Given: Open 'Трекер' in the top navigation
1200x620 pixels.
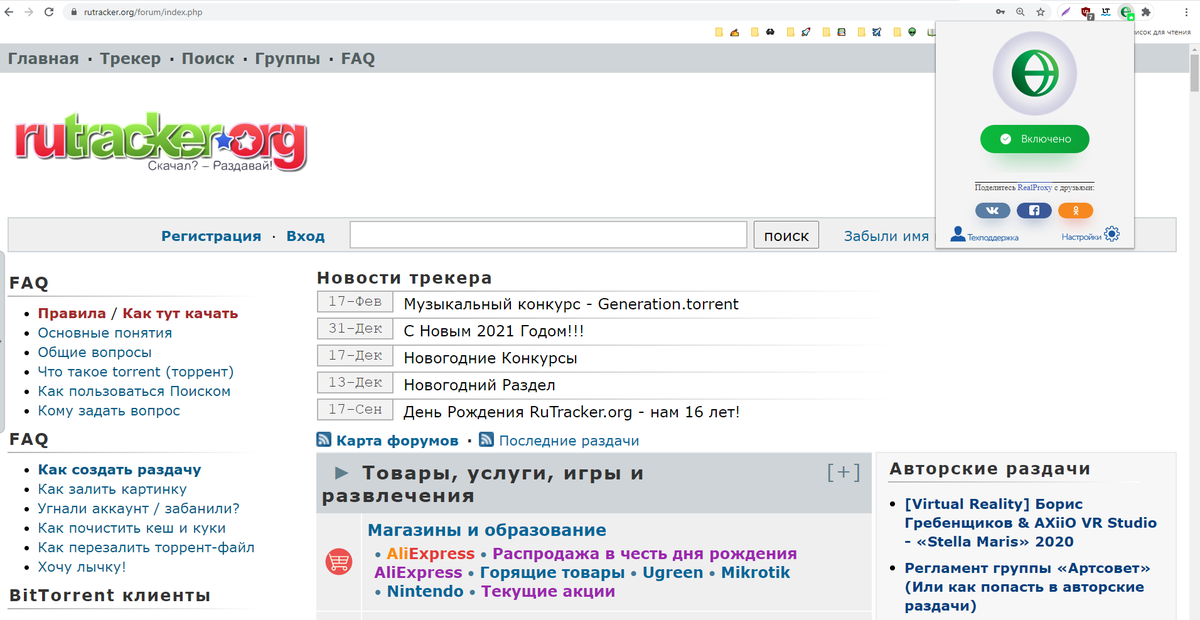Looking at the screenshot, I should (x=131, y=59).
